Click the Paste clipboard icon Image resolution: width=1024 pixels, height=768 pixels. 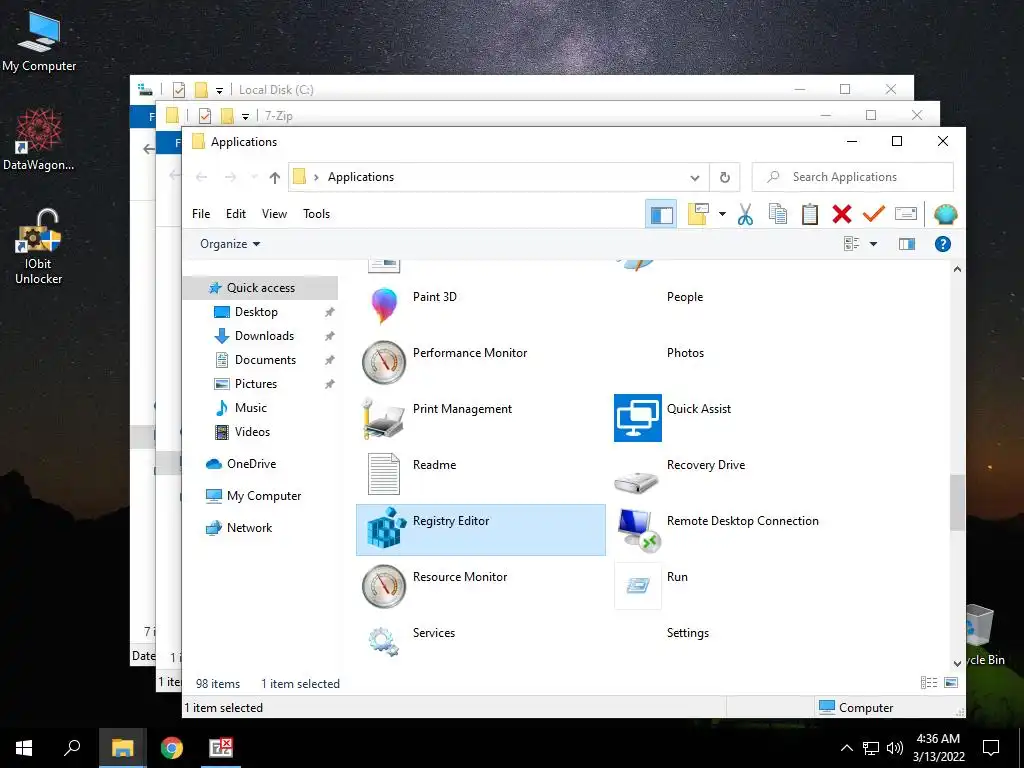pyautogui.click(x=810, y=214)
